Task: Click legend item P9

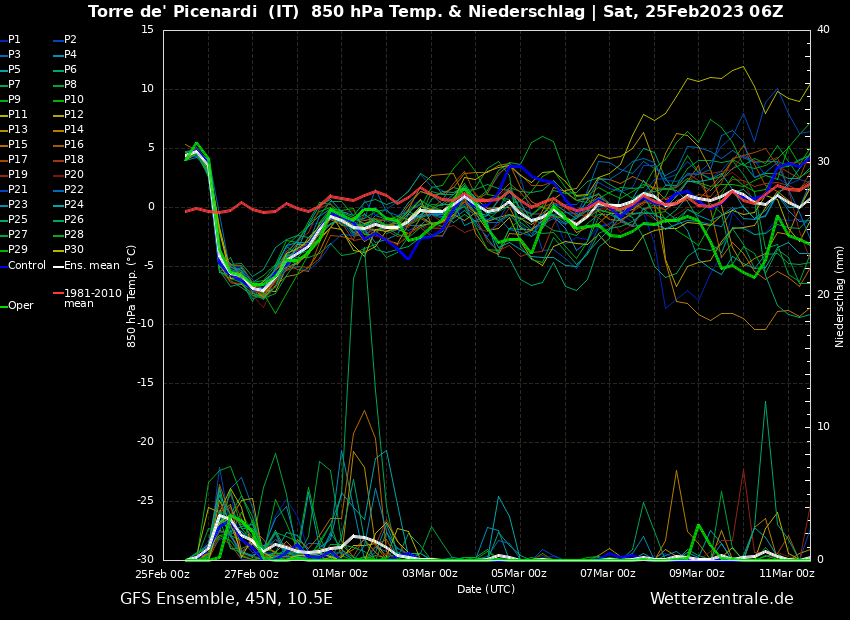Action: coord(14,99)
